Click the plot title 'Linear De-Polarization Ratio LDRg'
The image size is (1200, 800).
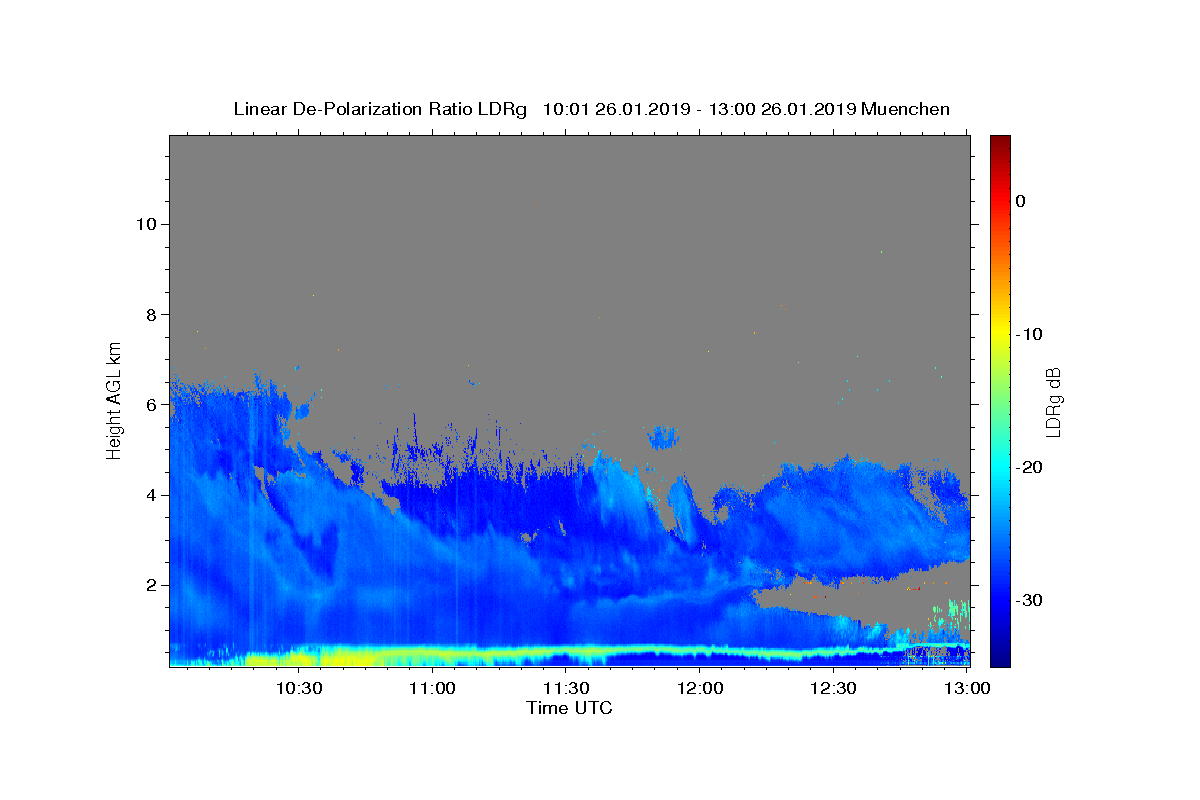pyautogui.click(x=380, y=109)
